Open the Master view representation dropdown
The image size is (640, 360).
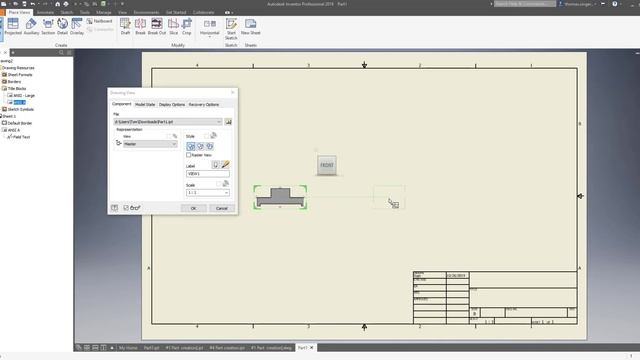[174, 144]
